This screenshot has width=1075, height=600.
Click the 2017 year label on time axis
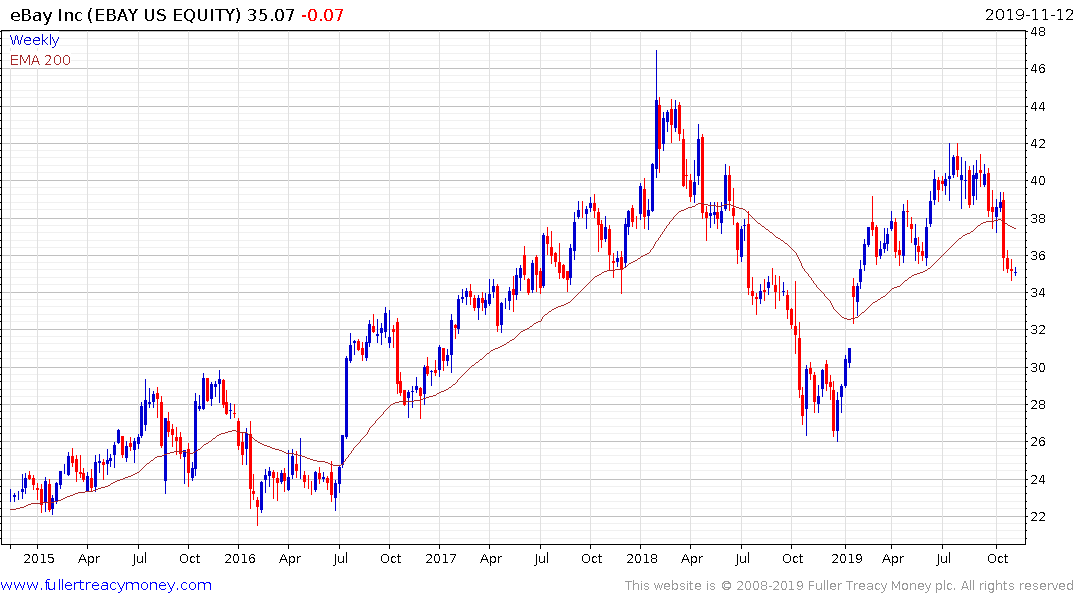(x=441, y=558)
